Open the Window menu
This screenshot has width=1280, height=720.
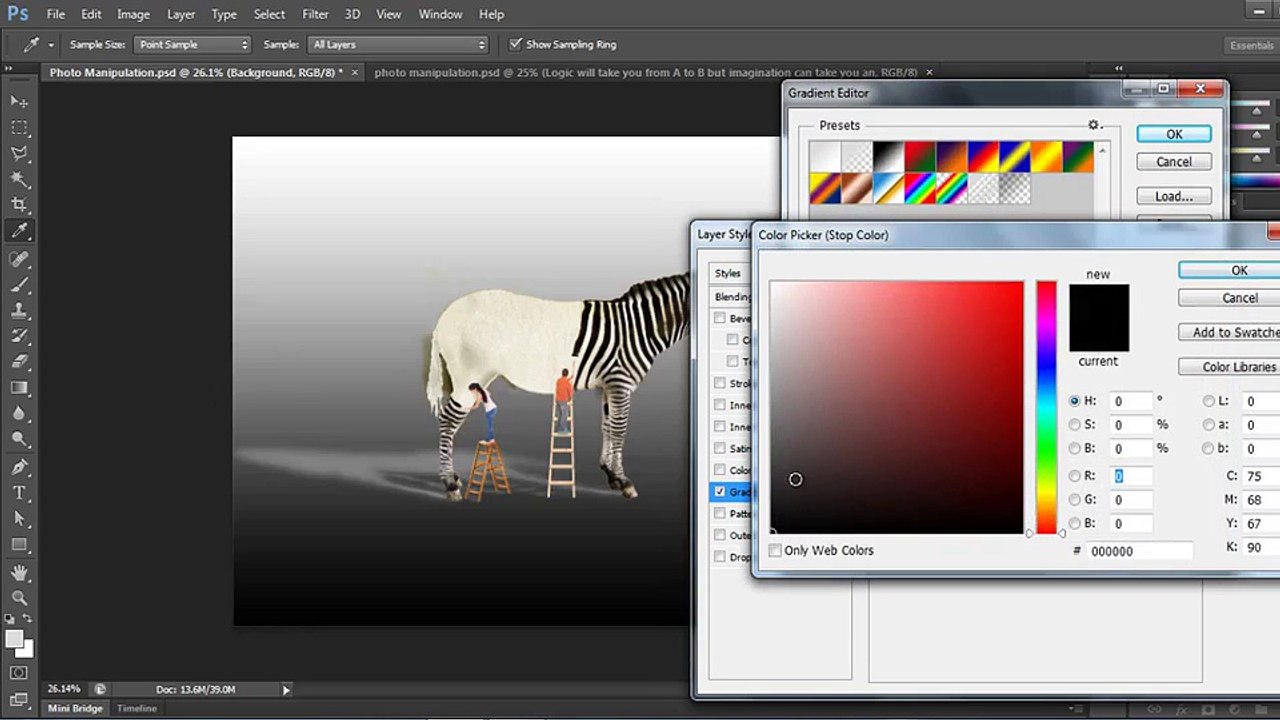click(440, 14)
